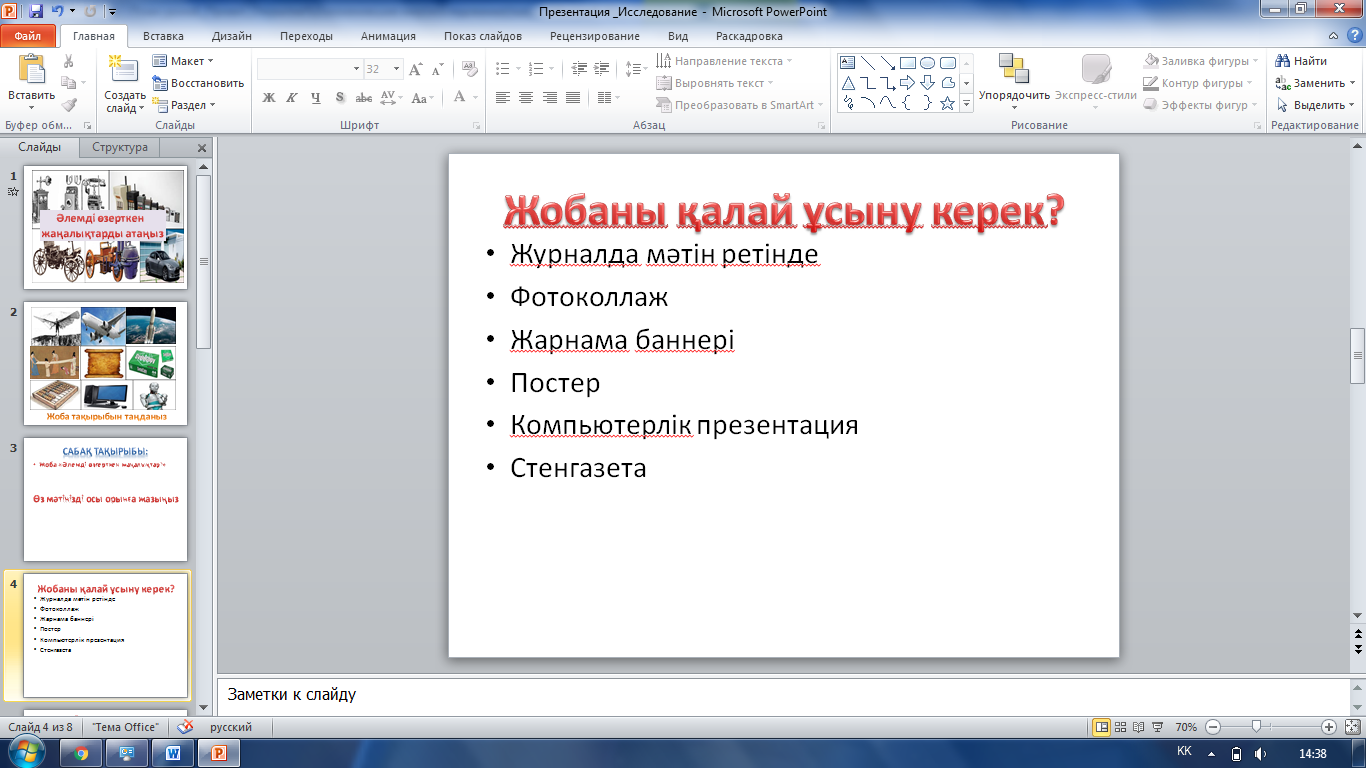
Task: Open Chrome from the Windows taskbar
Action: 81,753
